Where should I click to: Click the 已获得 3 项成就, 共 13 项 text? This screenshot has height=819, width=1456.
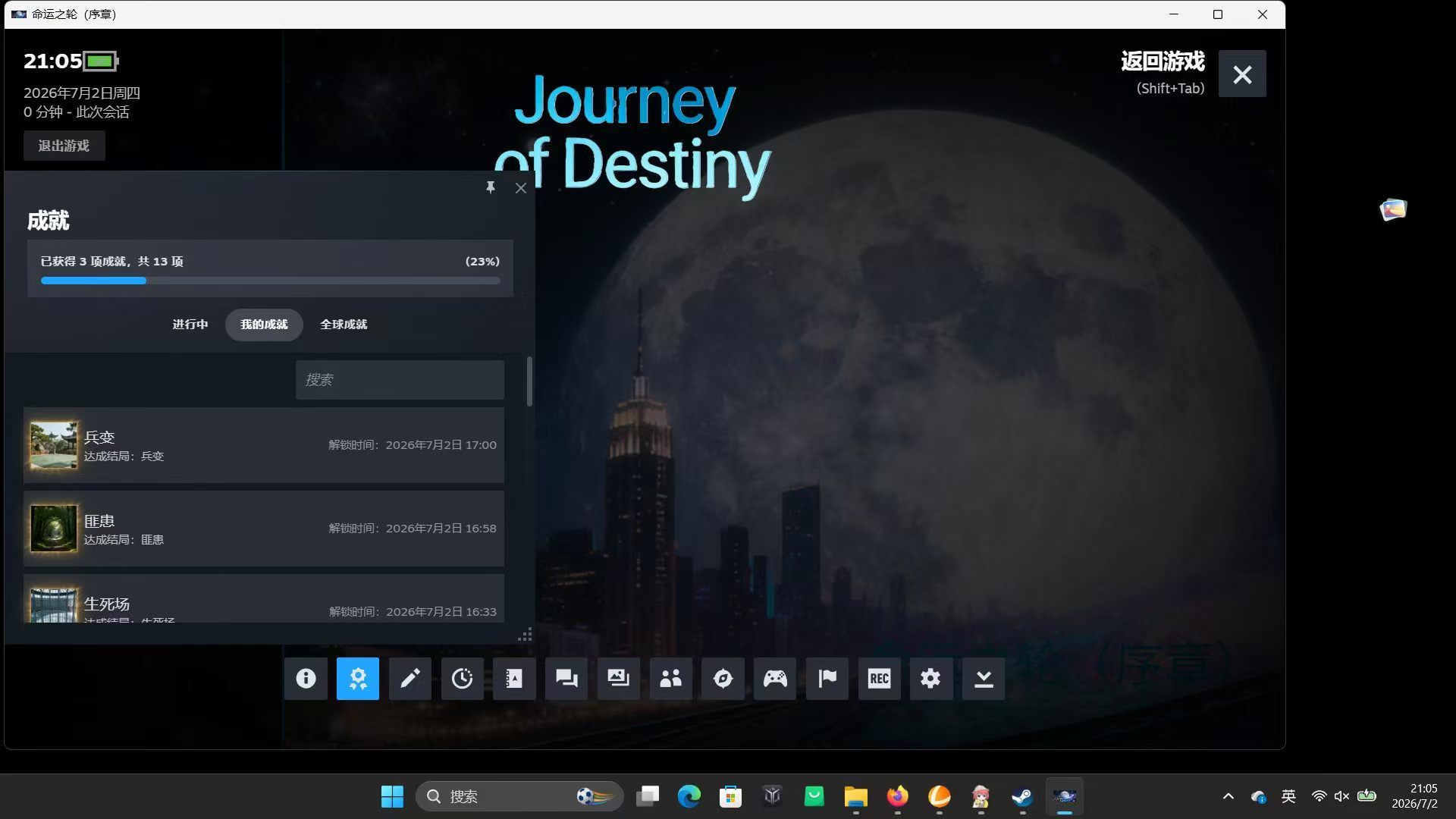(x=112, y=262)
